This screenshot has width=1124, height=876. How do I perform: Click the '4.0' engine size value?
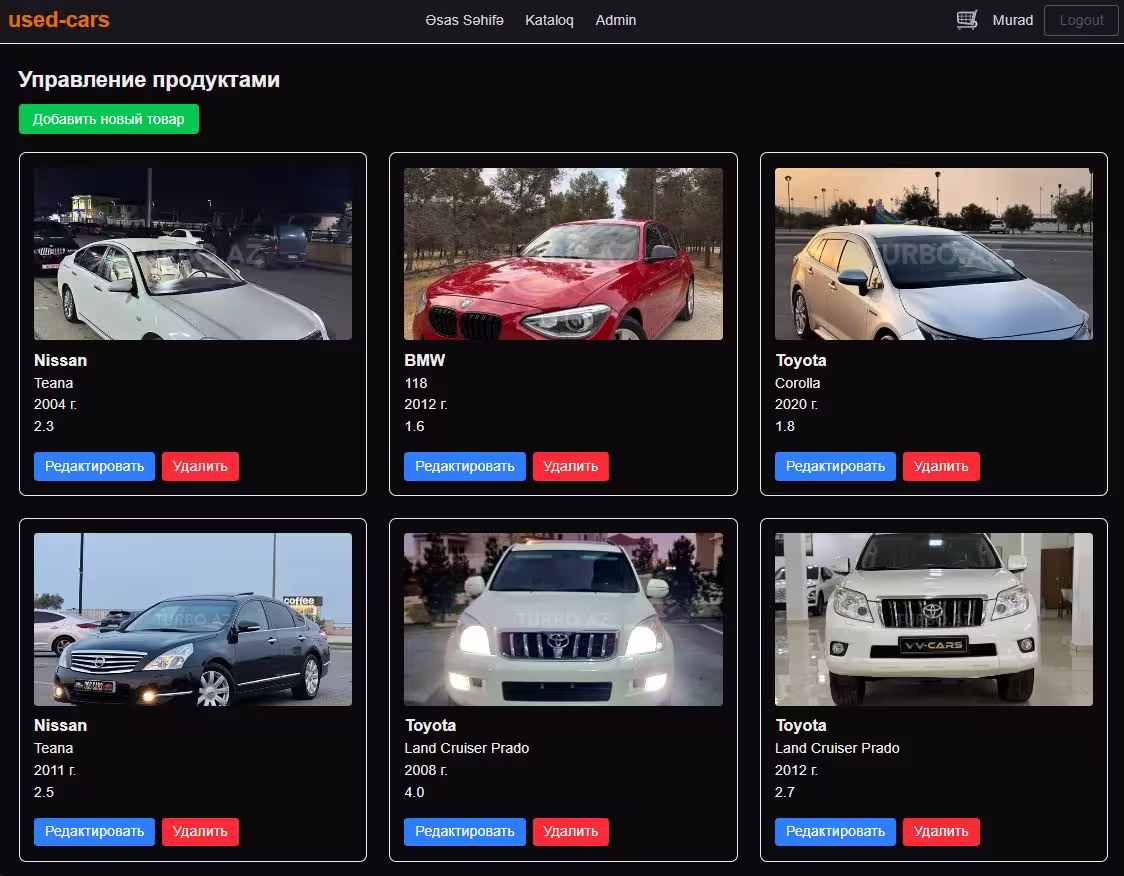[414, 792]
